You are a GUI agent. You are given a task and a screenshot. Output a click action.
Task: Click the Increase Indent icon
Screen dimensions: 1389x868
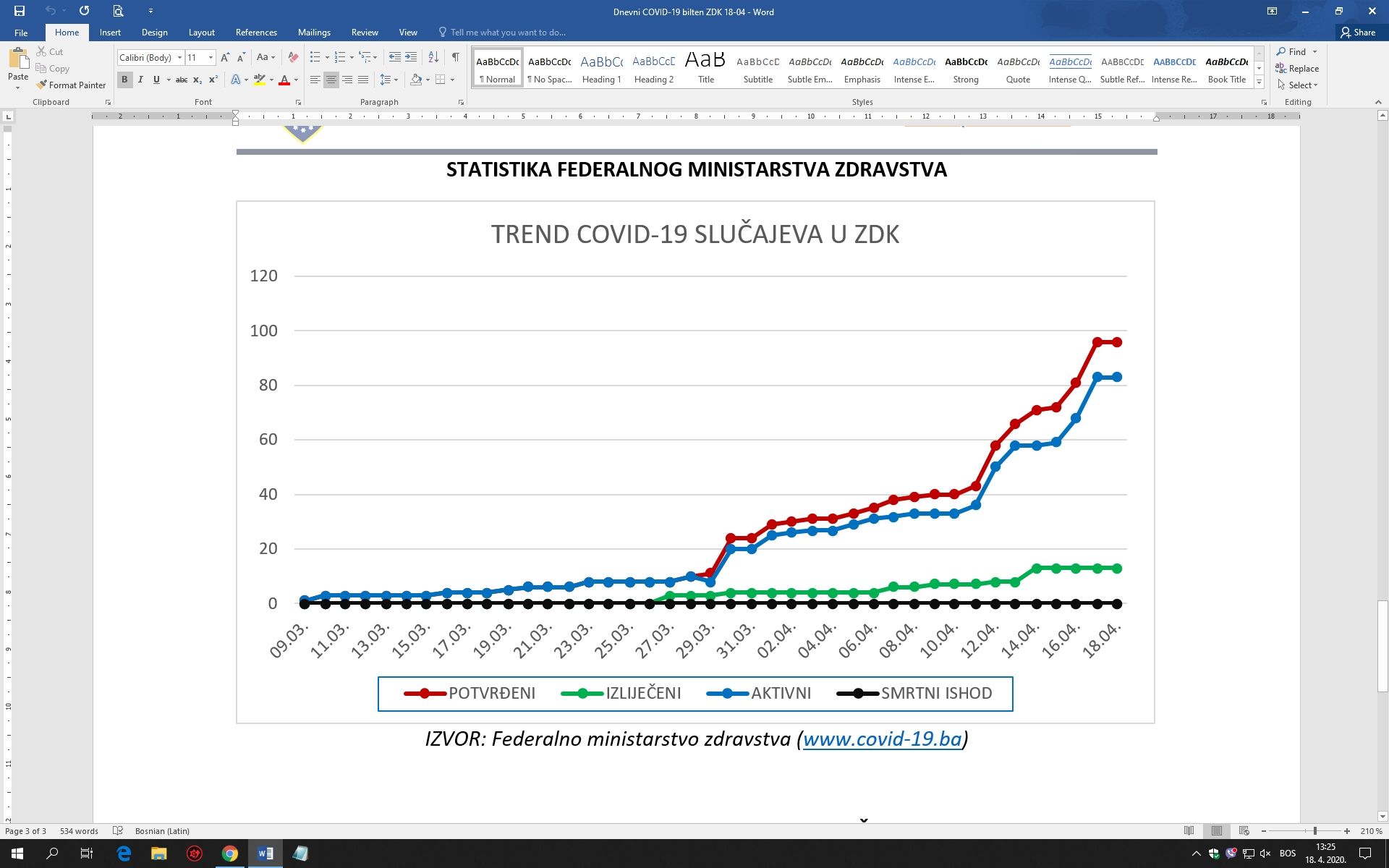tap(411, 57)
